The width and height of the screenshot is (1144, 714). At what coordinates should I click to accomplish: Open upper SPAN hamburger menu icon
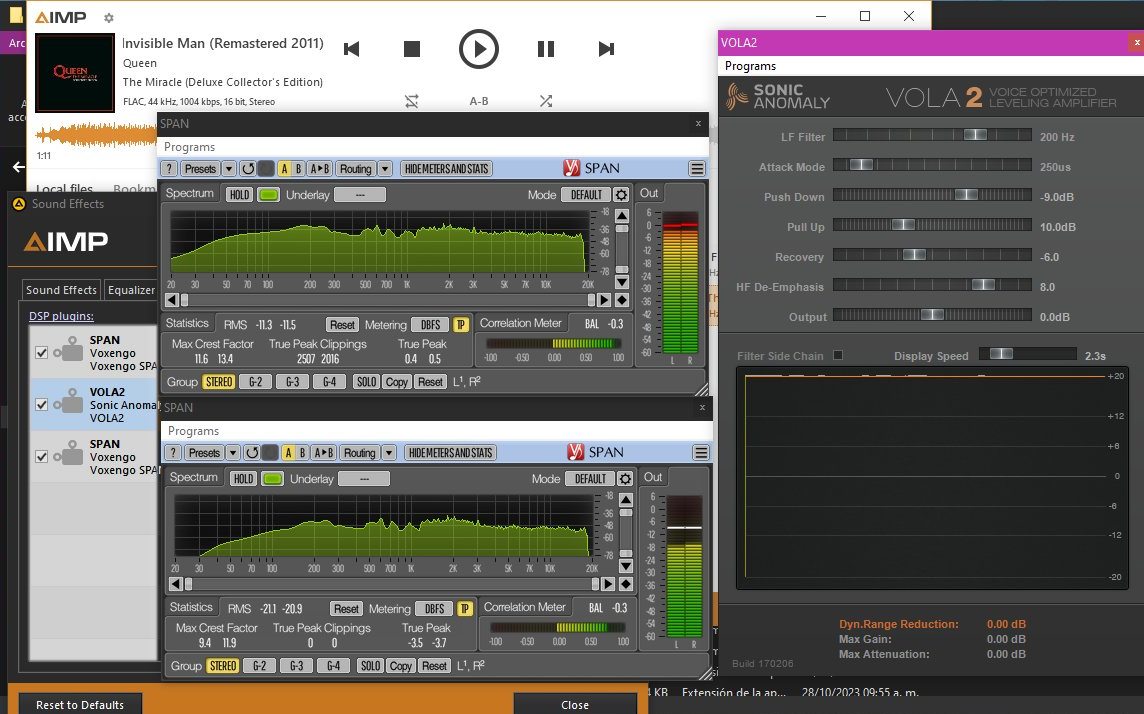tap(697, 169)
